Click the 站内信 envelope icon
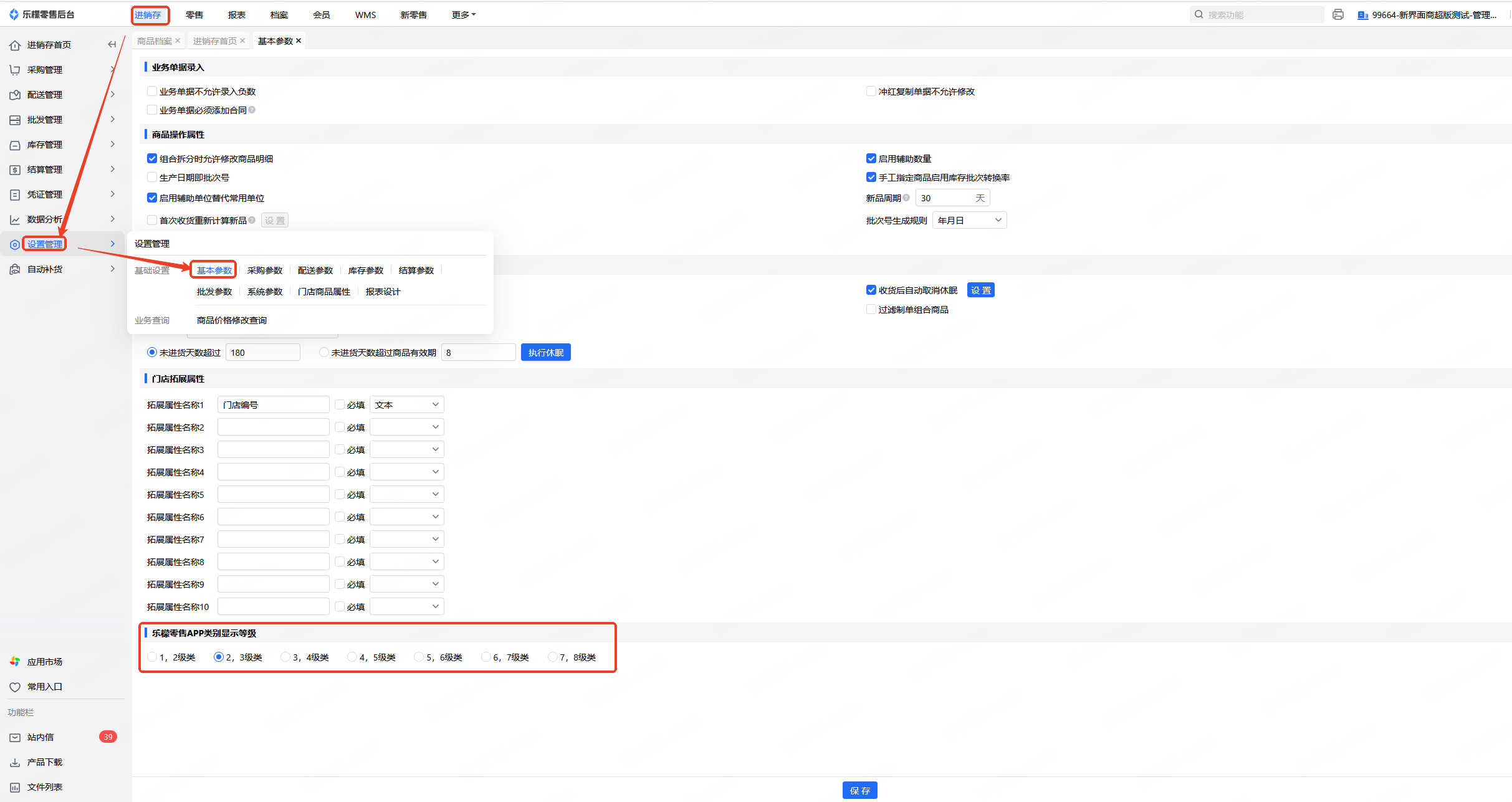 pyautogui.click(x=15, y=737)
